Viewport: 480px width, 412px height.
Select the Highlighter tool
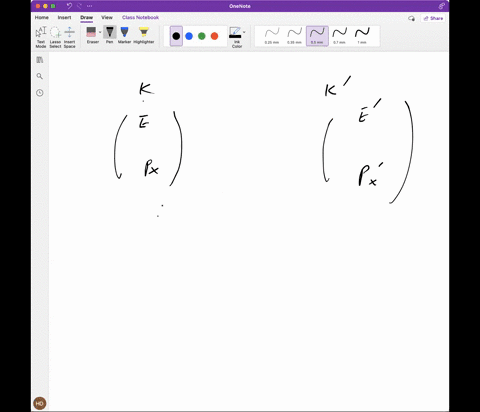pyautogui.click(x=144, y=35)
